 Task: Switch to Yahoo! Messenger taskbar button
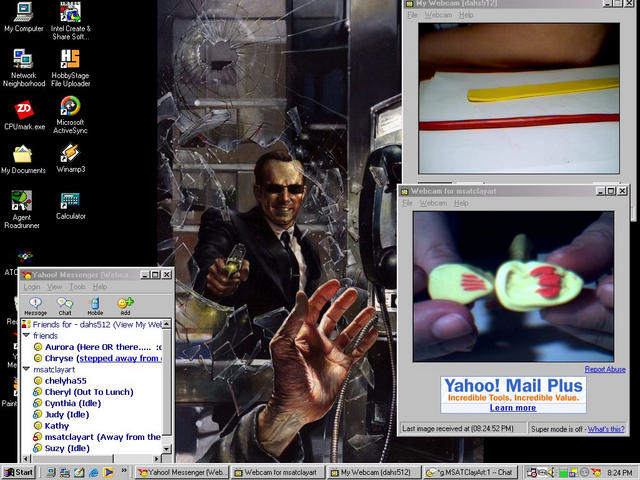point(182,472)
